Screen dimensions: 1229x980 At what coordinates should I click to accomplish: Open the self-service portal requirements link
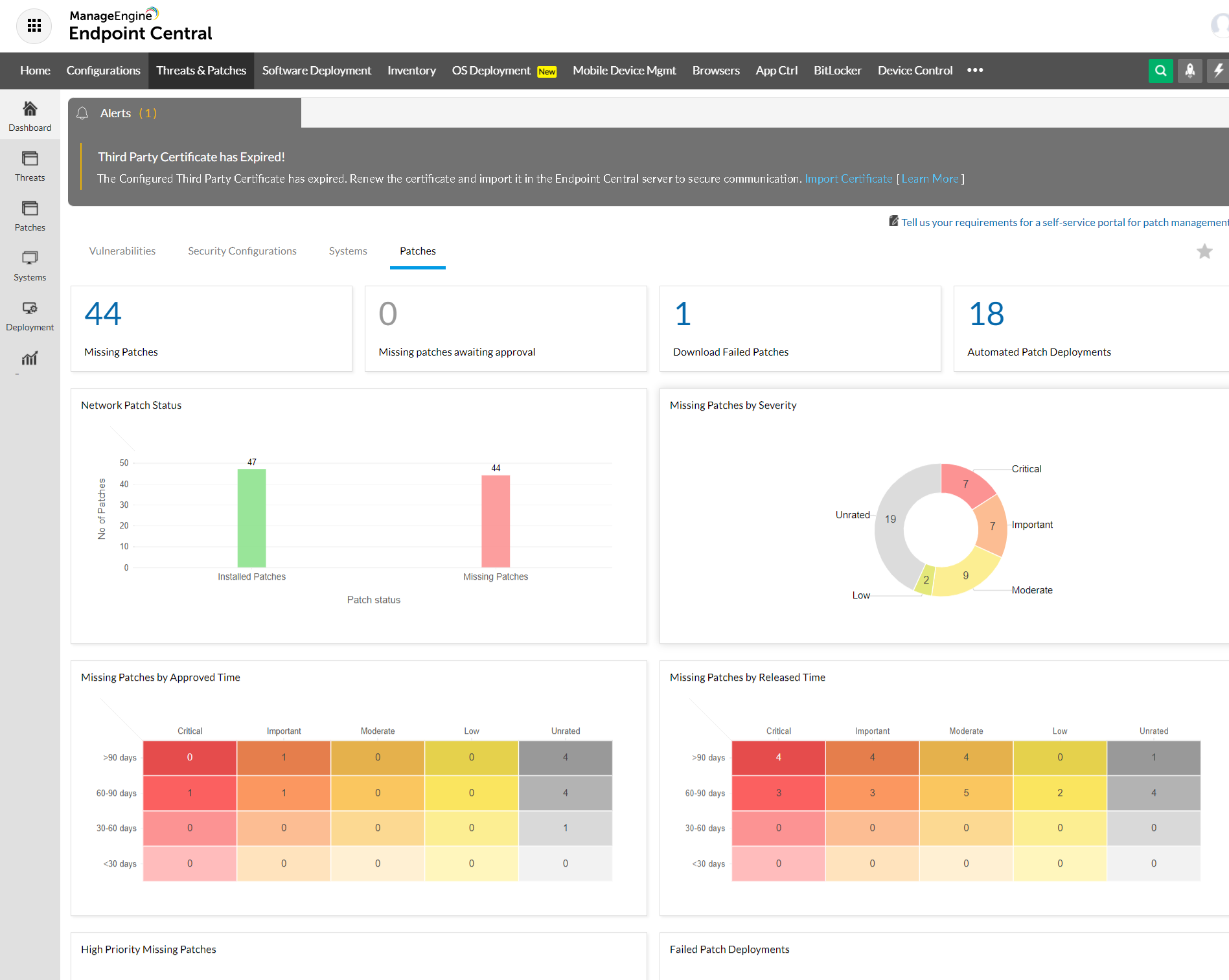pyautogui.click(x=1064, y=222)
